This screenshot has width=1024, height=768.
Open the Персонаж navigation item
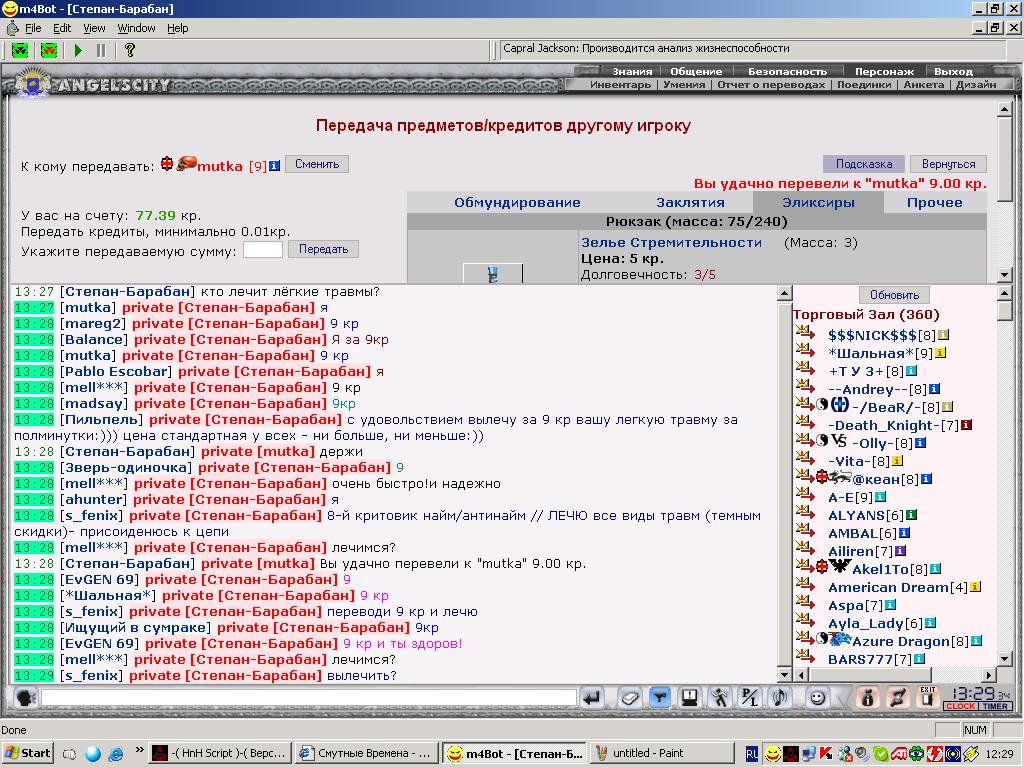885,72
